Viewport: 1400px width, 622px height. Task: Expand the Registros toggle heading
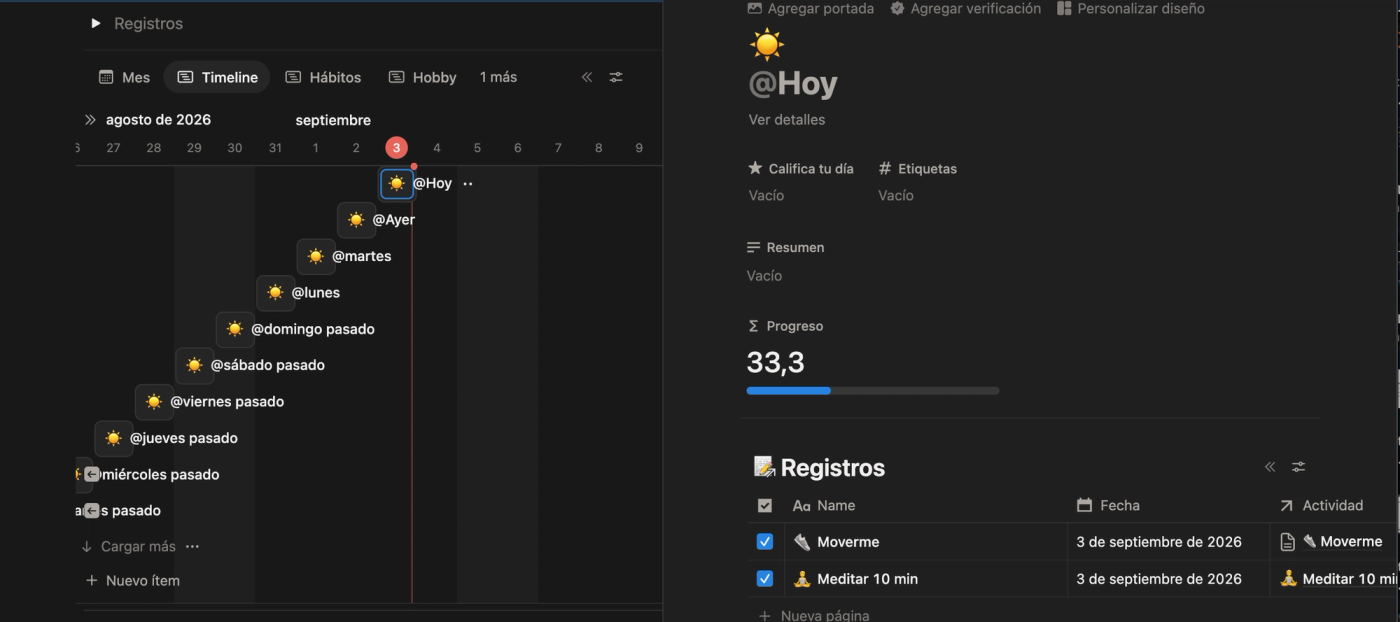coord(96,23)
